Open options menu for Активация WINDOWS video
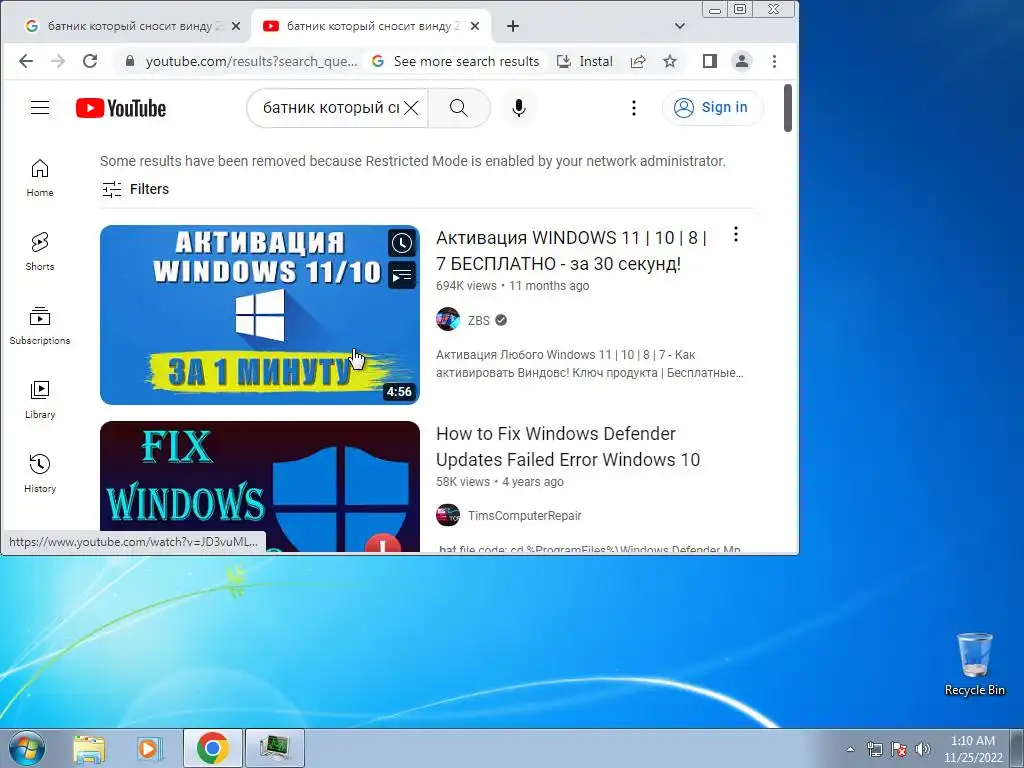Image resolution: width=1024 pixels, height=768 pixels. (x=736, y=234)
